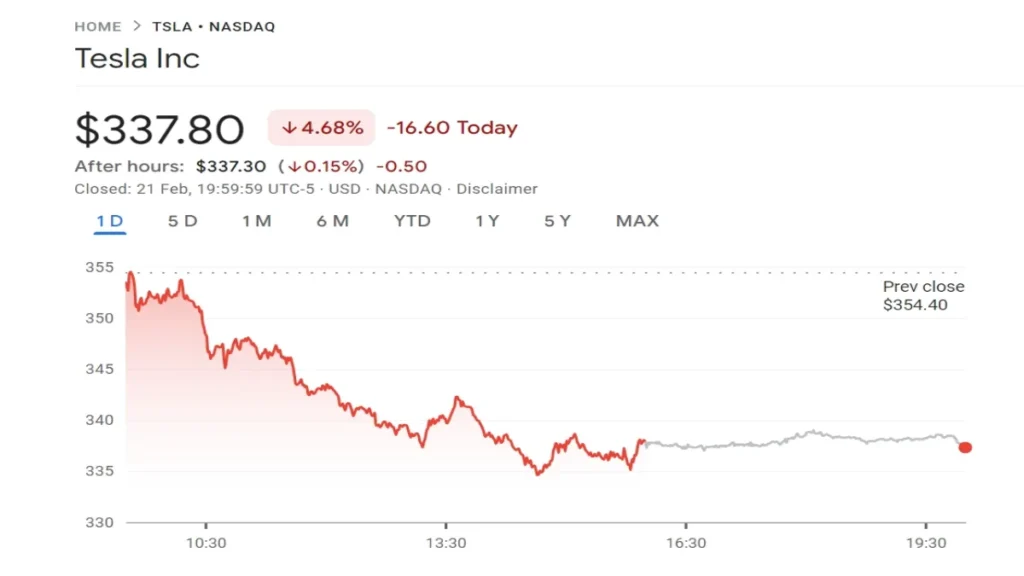
Task: Click the down arrow in 4.68% badge
Action: pyautogui.click(x=290, y=128)
